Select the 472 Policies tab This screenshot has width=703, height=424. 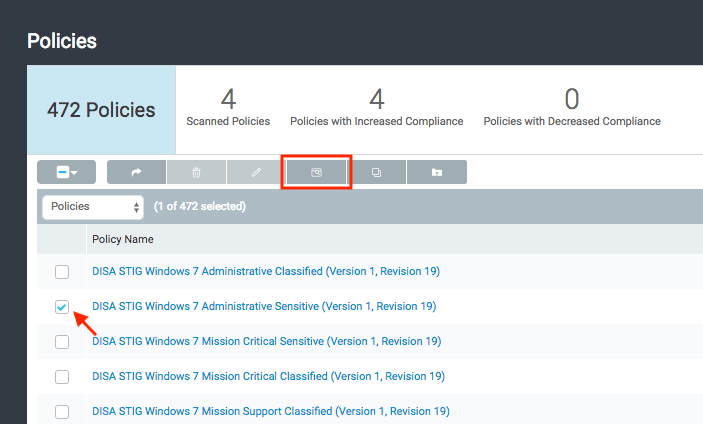click(101, 110)
